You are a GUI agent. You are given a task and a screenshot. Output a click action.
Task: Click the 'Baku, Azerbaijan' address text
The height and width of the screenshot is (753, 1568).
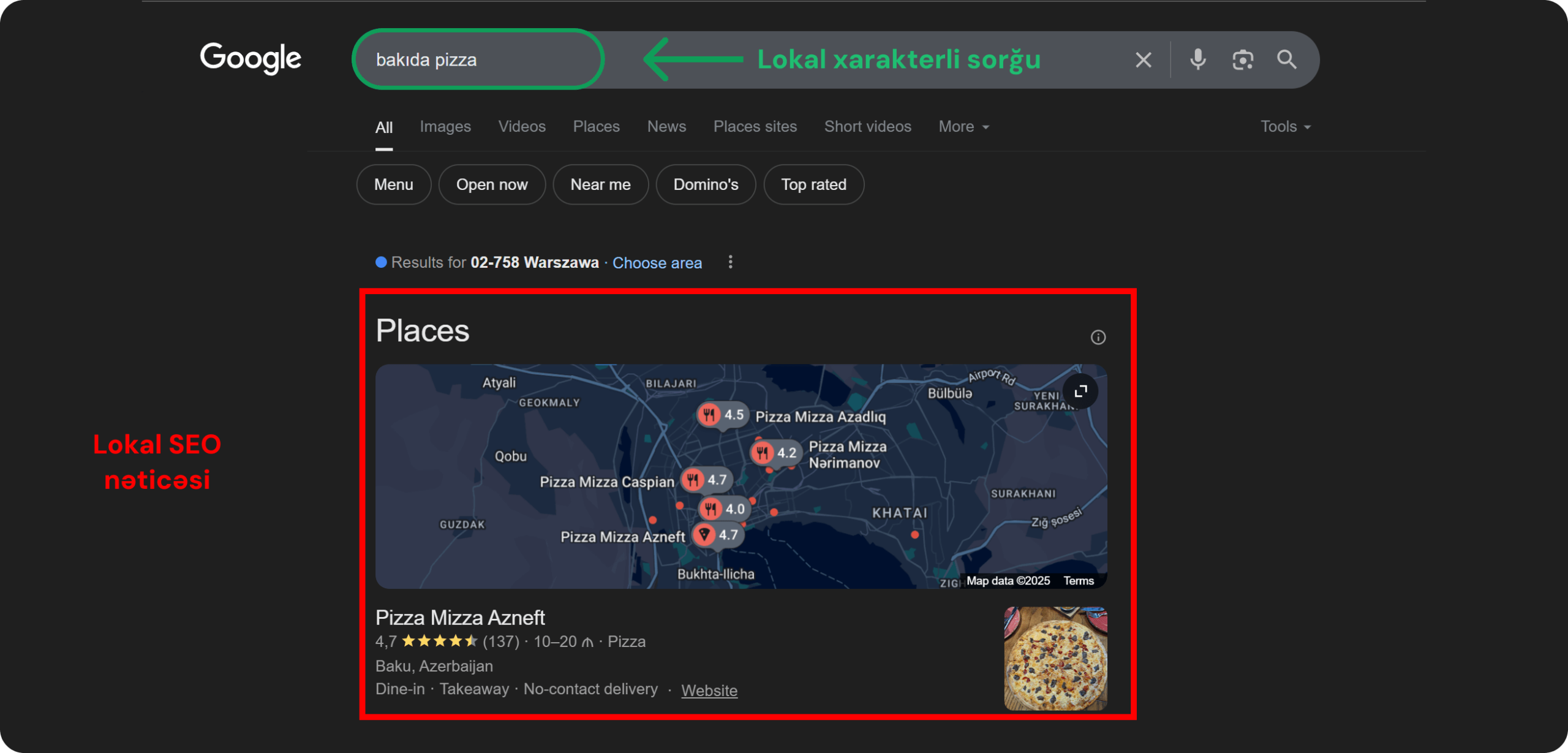pyautogui.click(x=434, y=666)
